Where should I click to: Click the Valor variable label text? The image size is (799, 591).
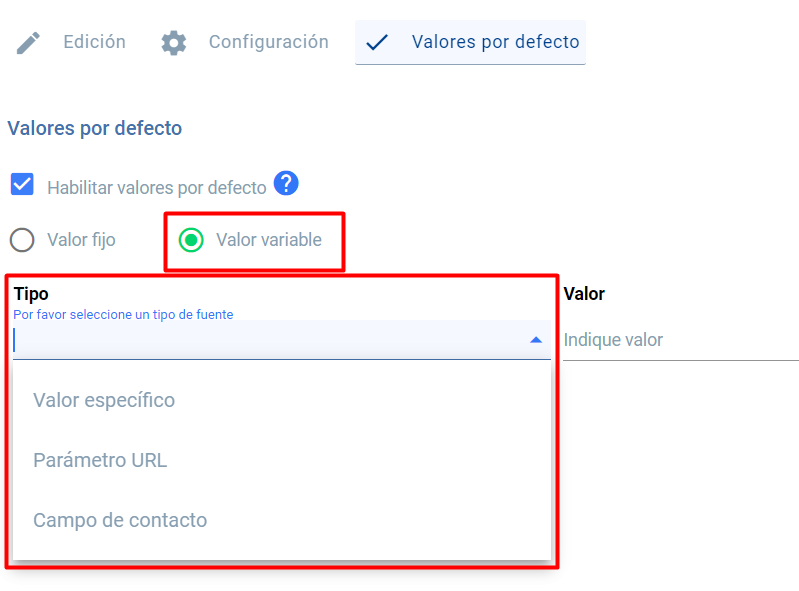coord(269,239)
